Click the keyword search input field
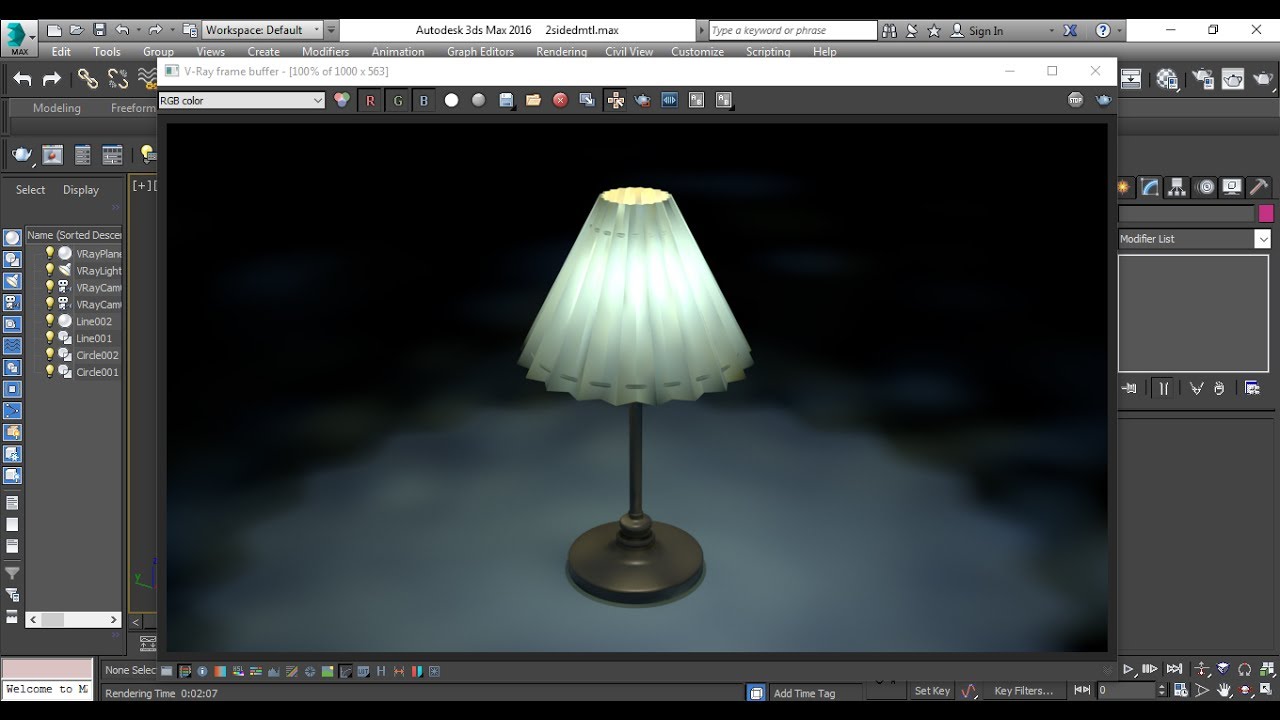The width and height of the screenshot is (1280, 720). click(x=792, y=30)
